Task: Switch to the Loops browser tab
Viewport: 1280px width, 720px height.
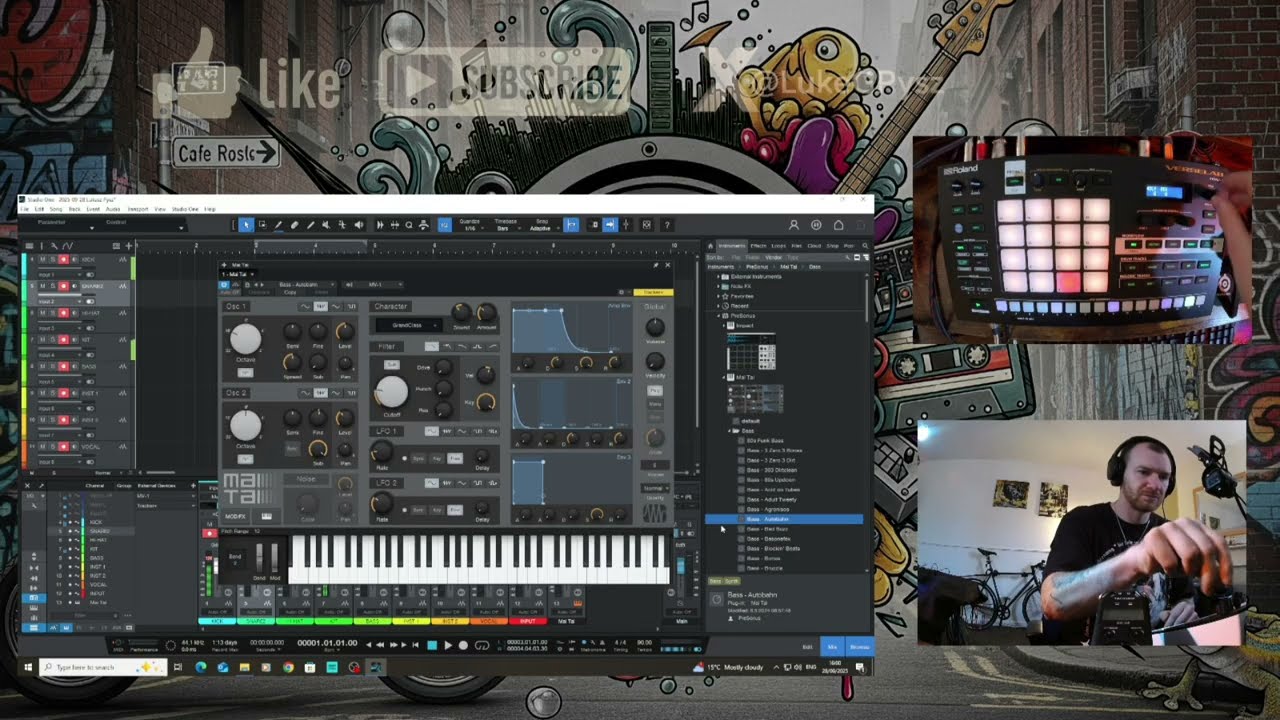Action: pyautogui.click(x=777, y=245)
